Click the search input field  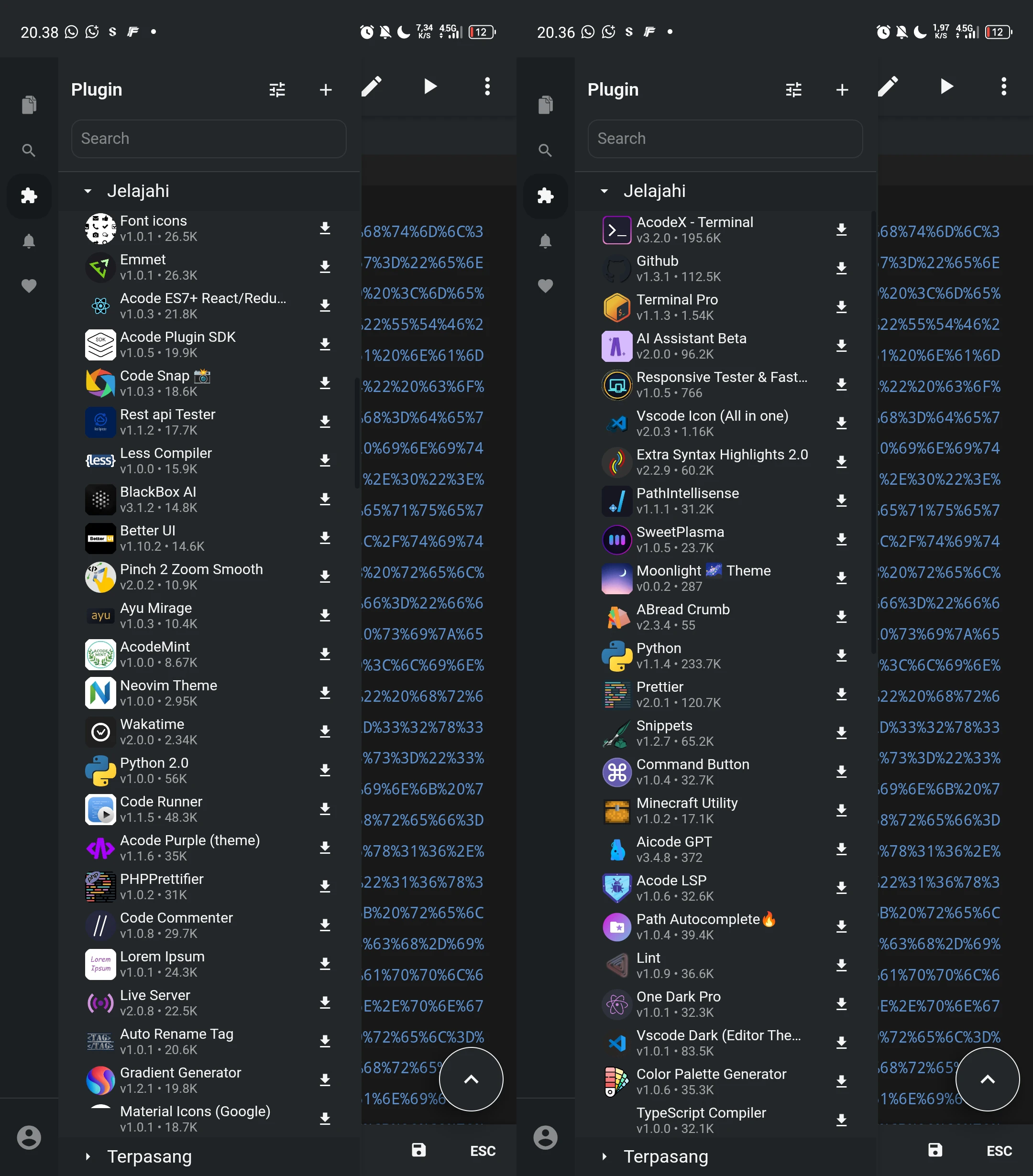coord(209,139)
